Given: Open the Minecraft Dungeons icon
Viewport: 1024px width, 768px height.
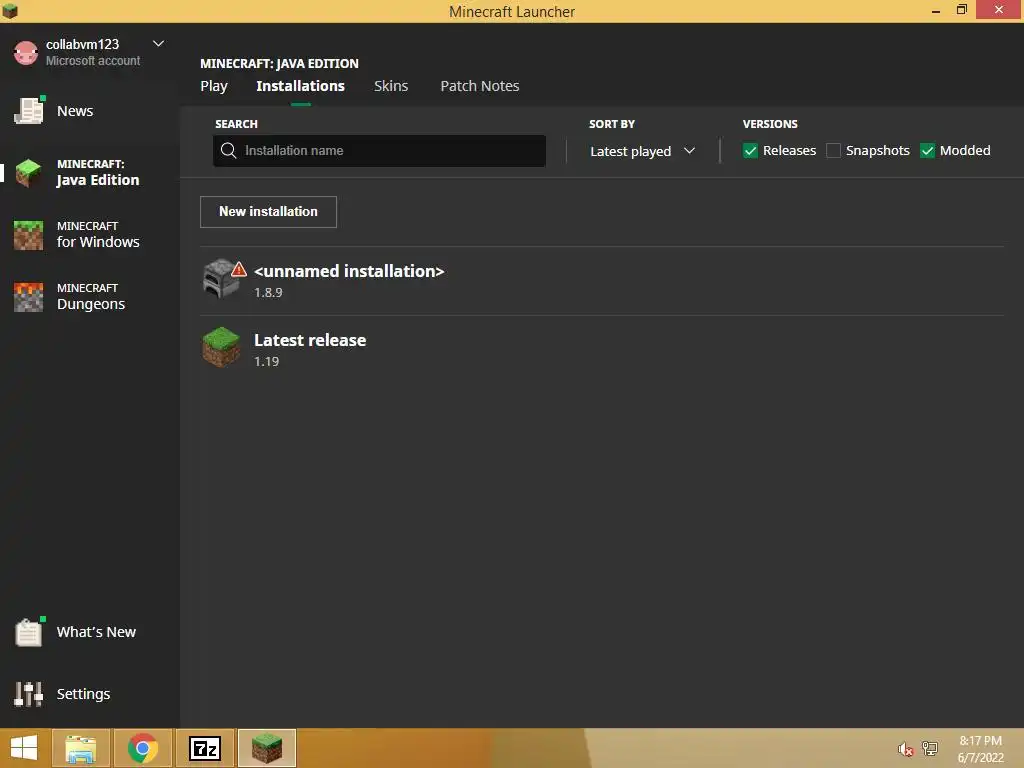Looking at the screenshot, I should (29, 297).
